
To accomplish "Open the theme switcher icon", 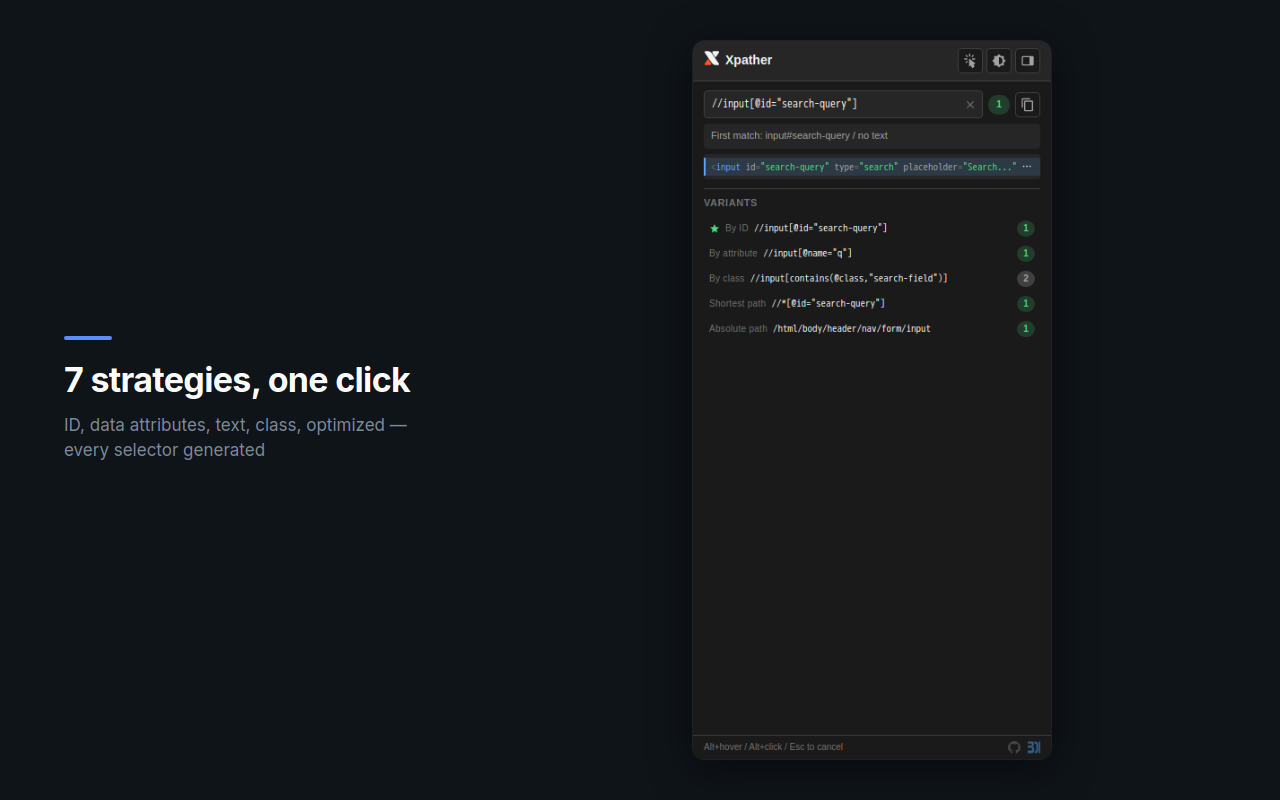I will [x=998, y=61].
